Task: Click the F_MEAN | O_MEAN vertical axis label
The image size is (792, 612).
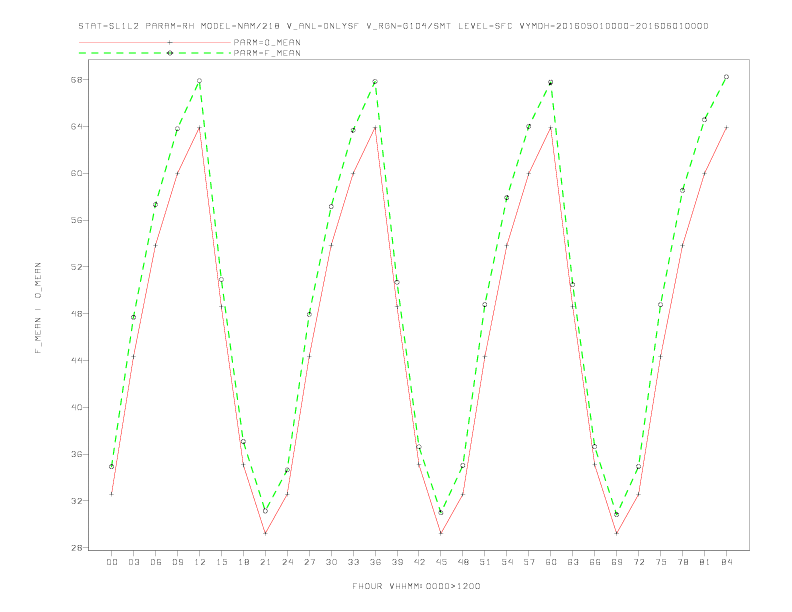Action: (38, 308)
